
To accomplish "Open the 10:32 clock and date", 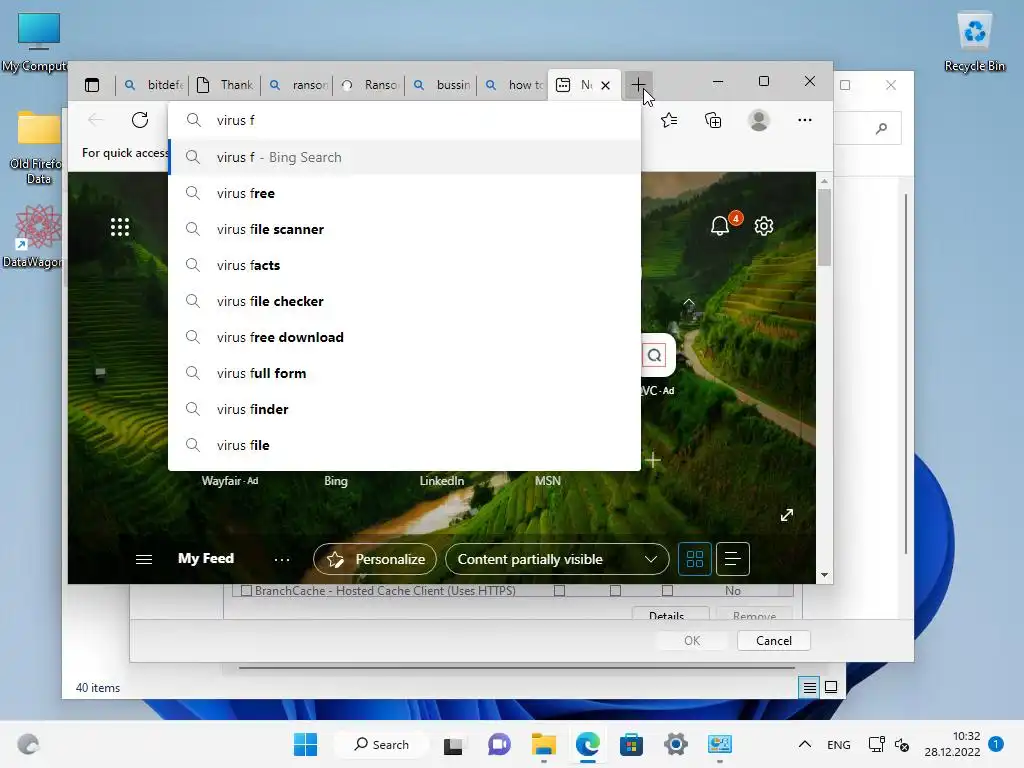I will coord(952,744).
